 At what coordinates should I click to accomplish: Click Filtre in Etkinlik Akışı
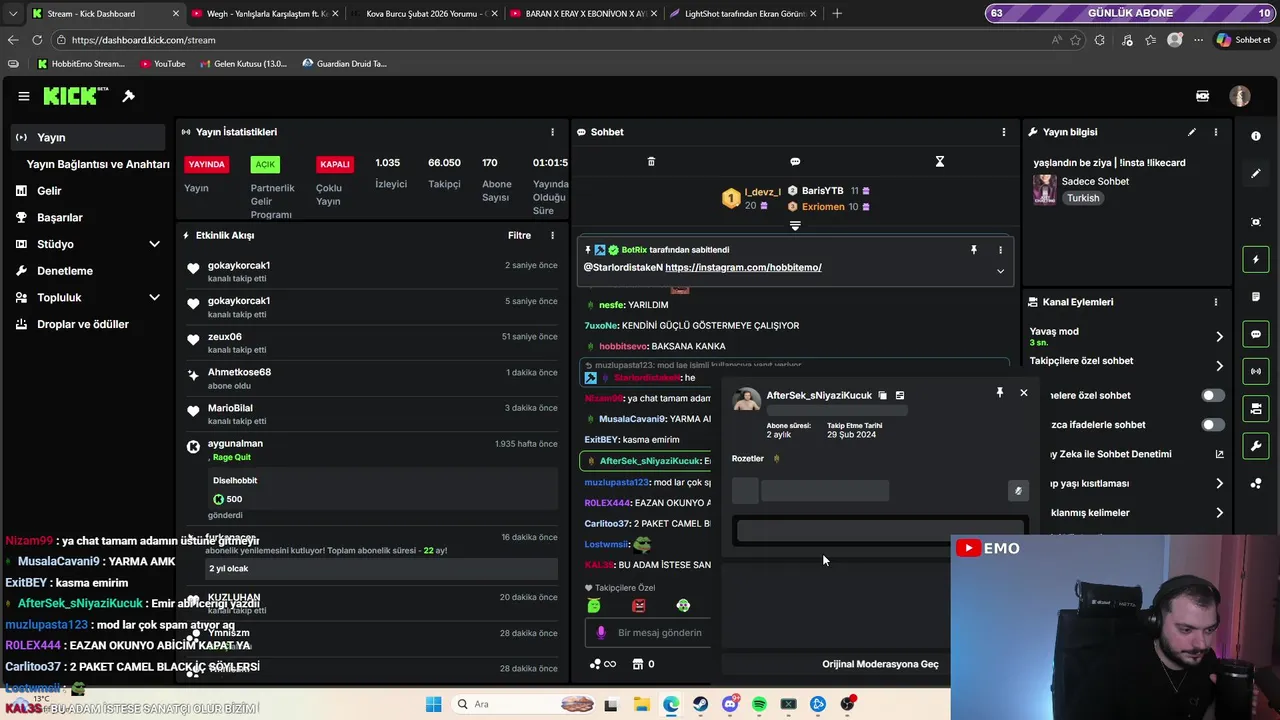point(519,236)
